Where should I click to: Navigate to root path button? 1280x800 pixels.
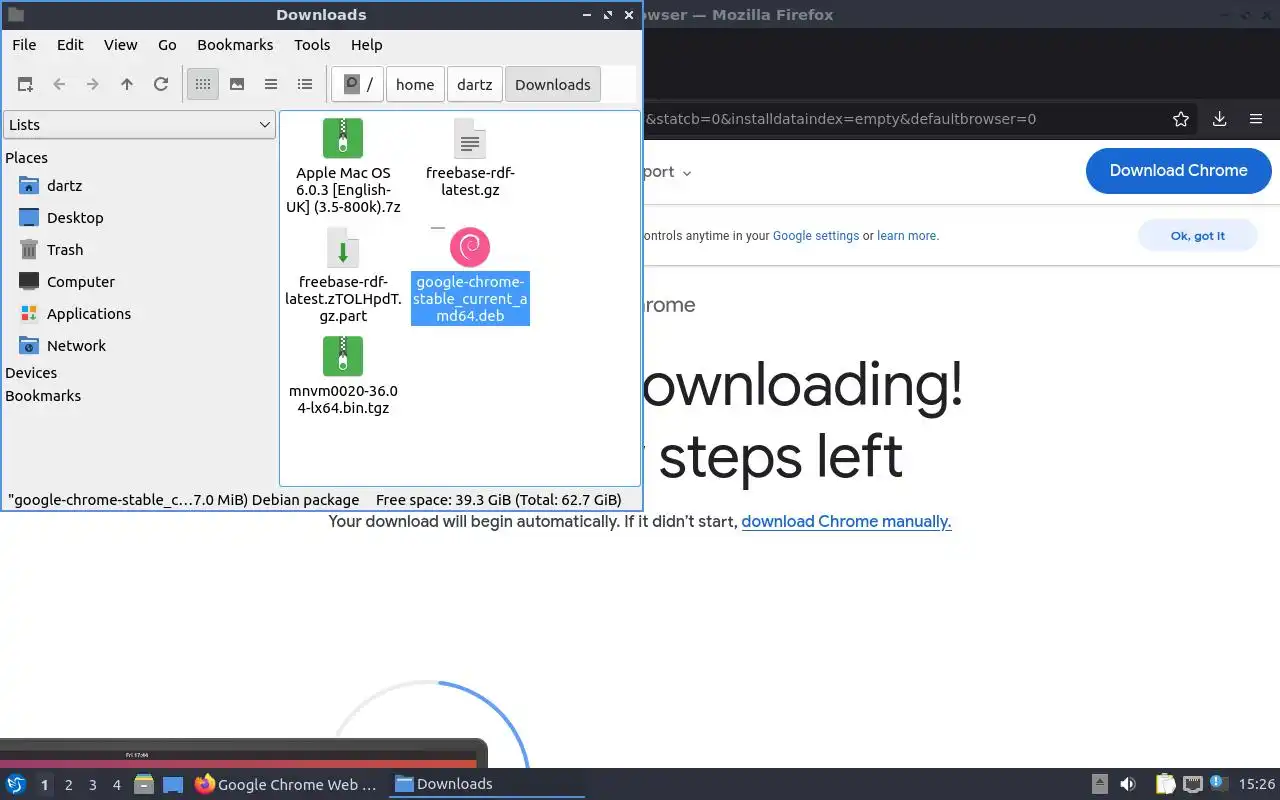pyautogui.click(x=358, y=84)
